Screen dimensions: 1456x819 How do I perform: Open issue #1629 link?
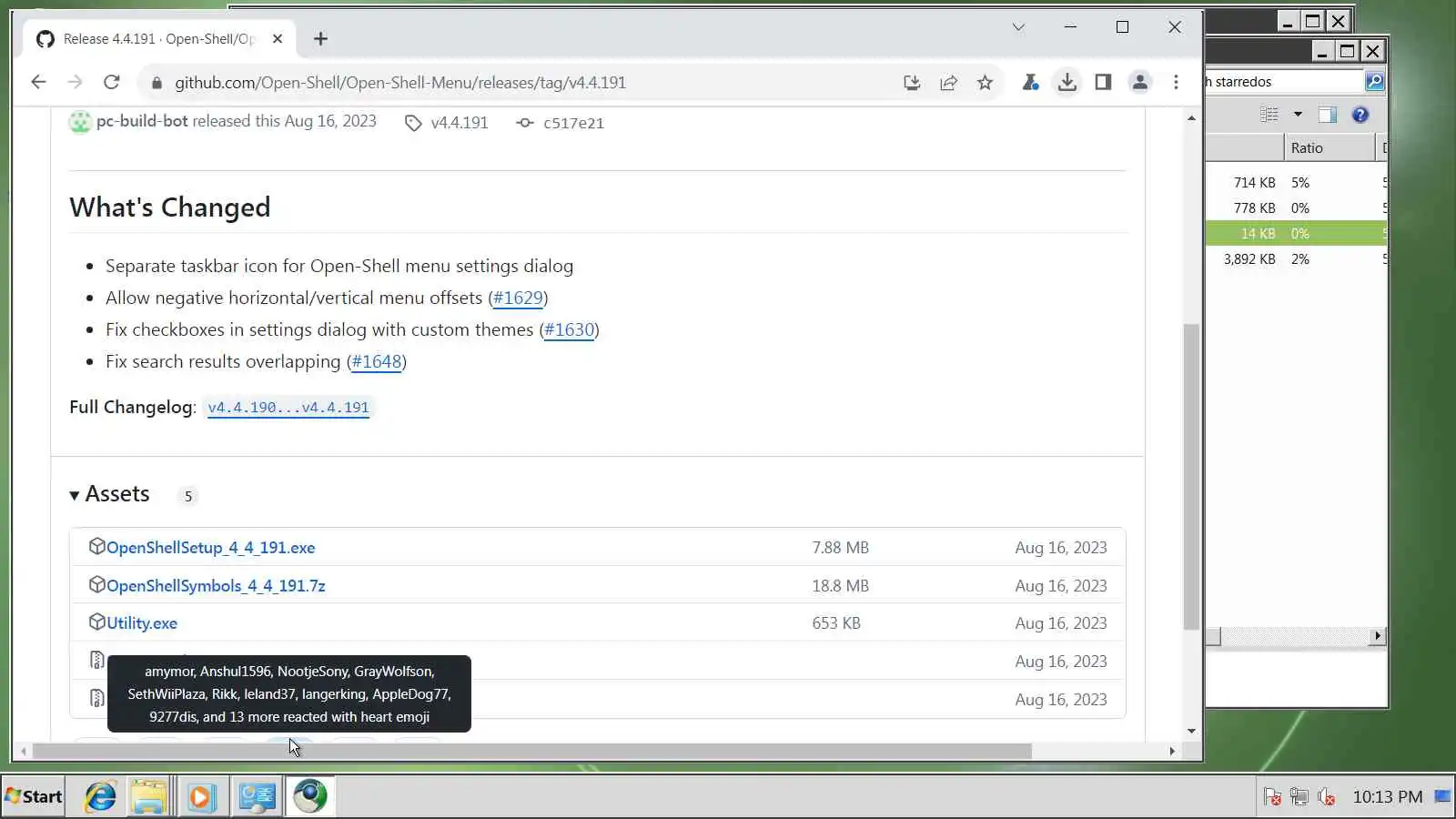(518, 298)
